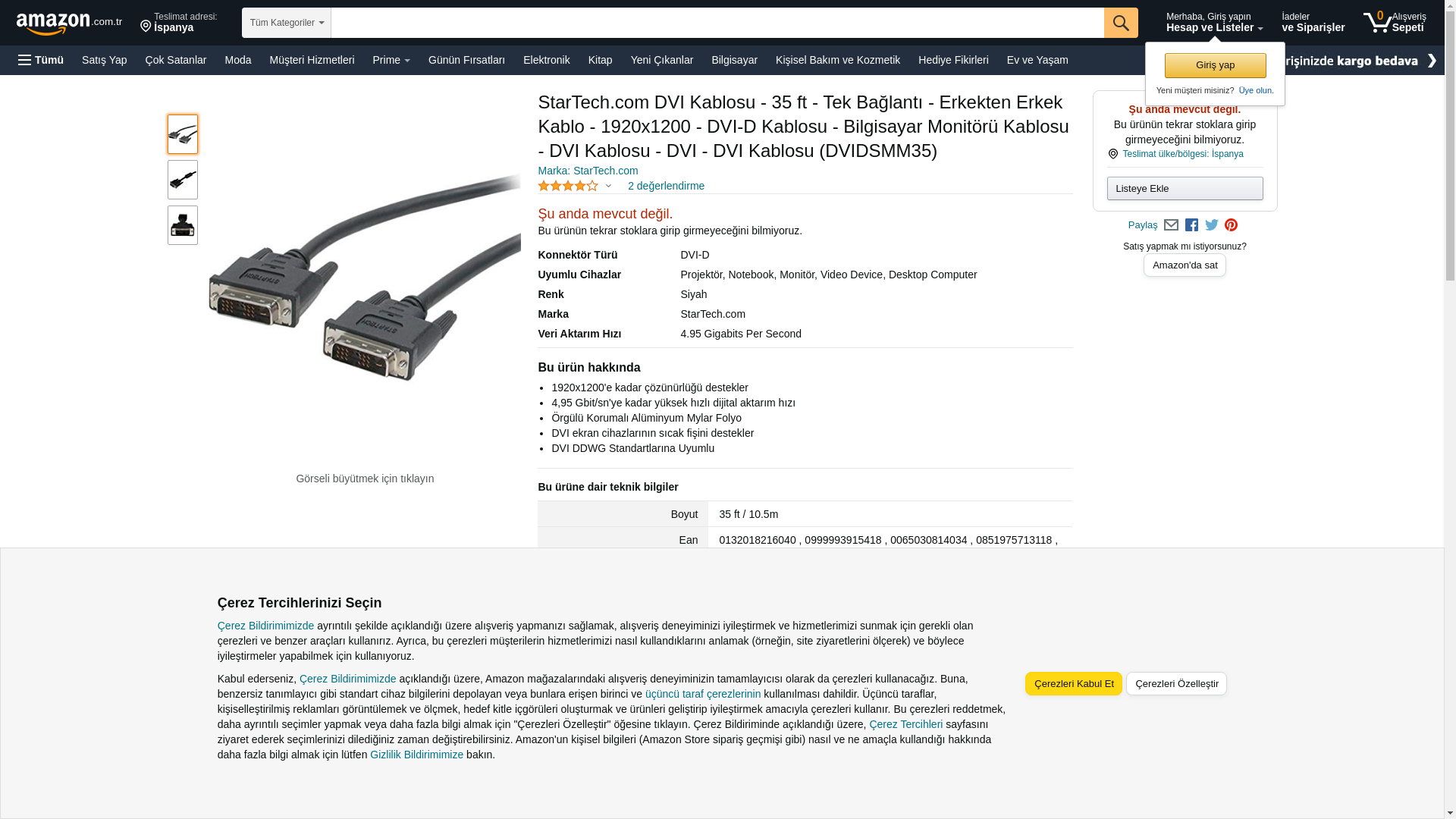Click the Listeye Ekle button
The height and width of the screenshot is (819, 1456).
click(x=1185, y=189)
